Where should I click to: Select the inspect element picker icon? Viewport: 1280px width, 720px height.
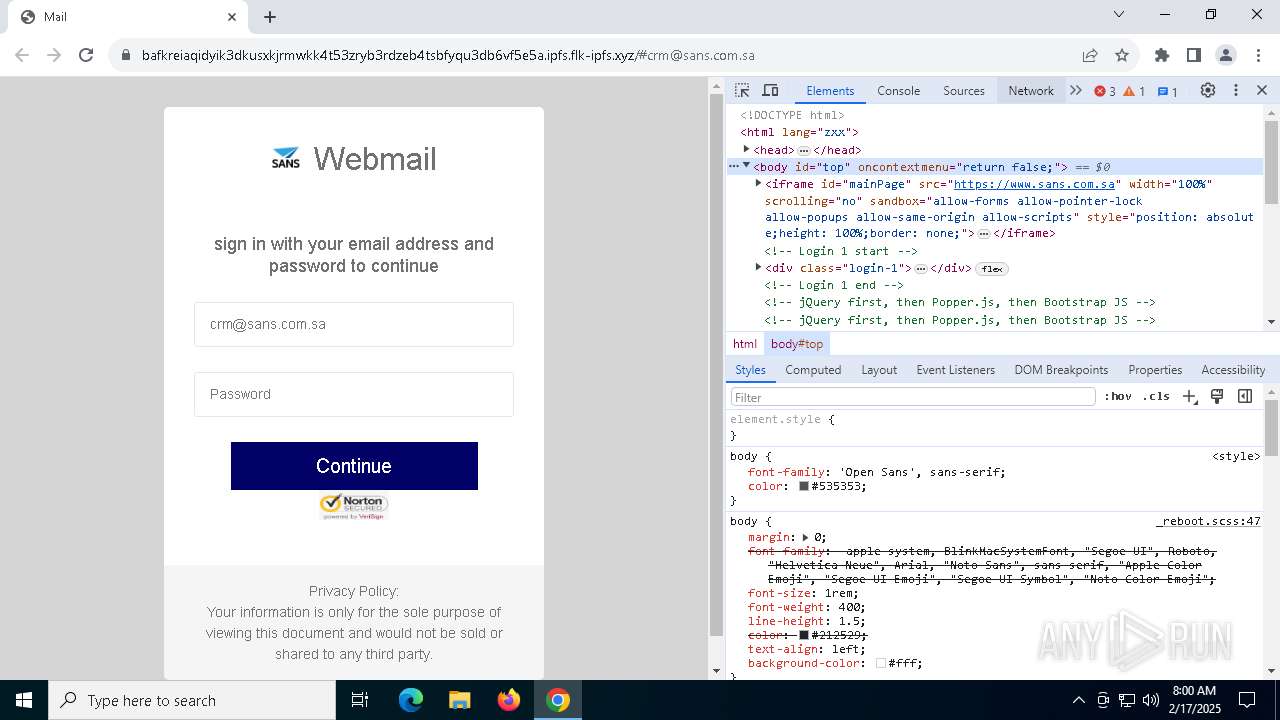tap(742, 90)
